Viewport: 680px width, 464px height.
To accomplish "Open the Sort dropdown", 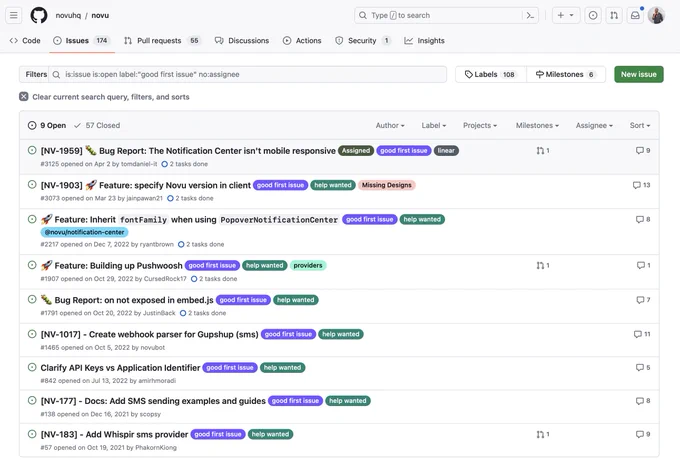I will [640, 125].
